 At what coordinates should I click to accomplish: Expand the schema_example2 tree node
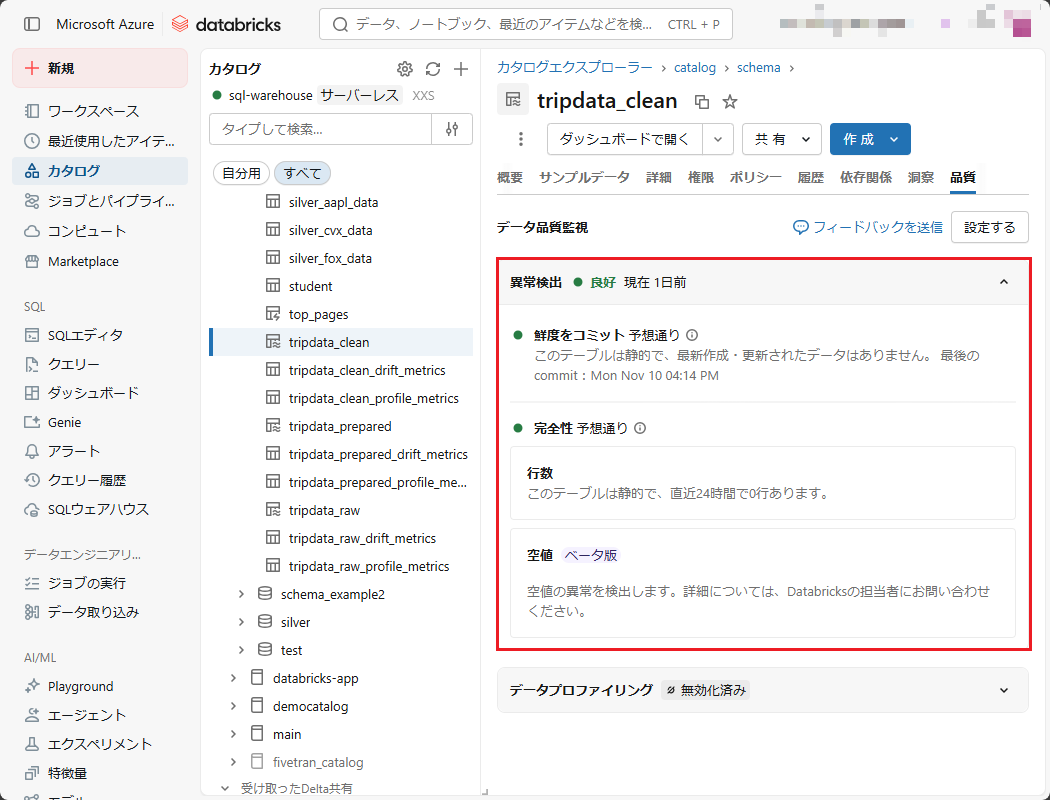[x=241, y=594]
